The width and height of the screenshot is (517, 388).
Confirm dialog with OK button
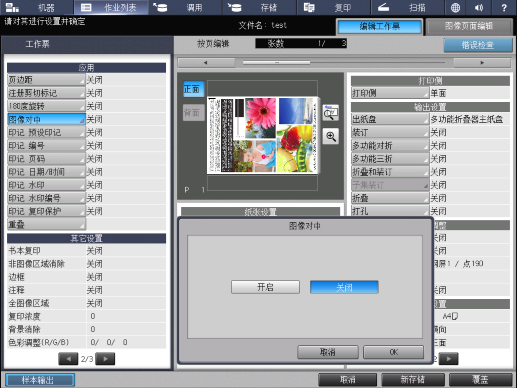coord(393,352)
